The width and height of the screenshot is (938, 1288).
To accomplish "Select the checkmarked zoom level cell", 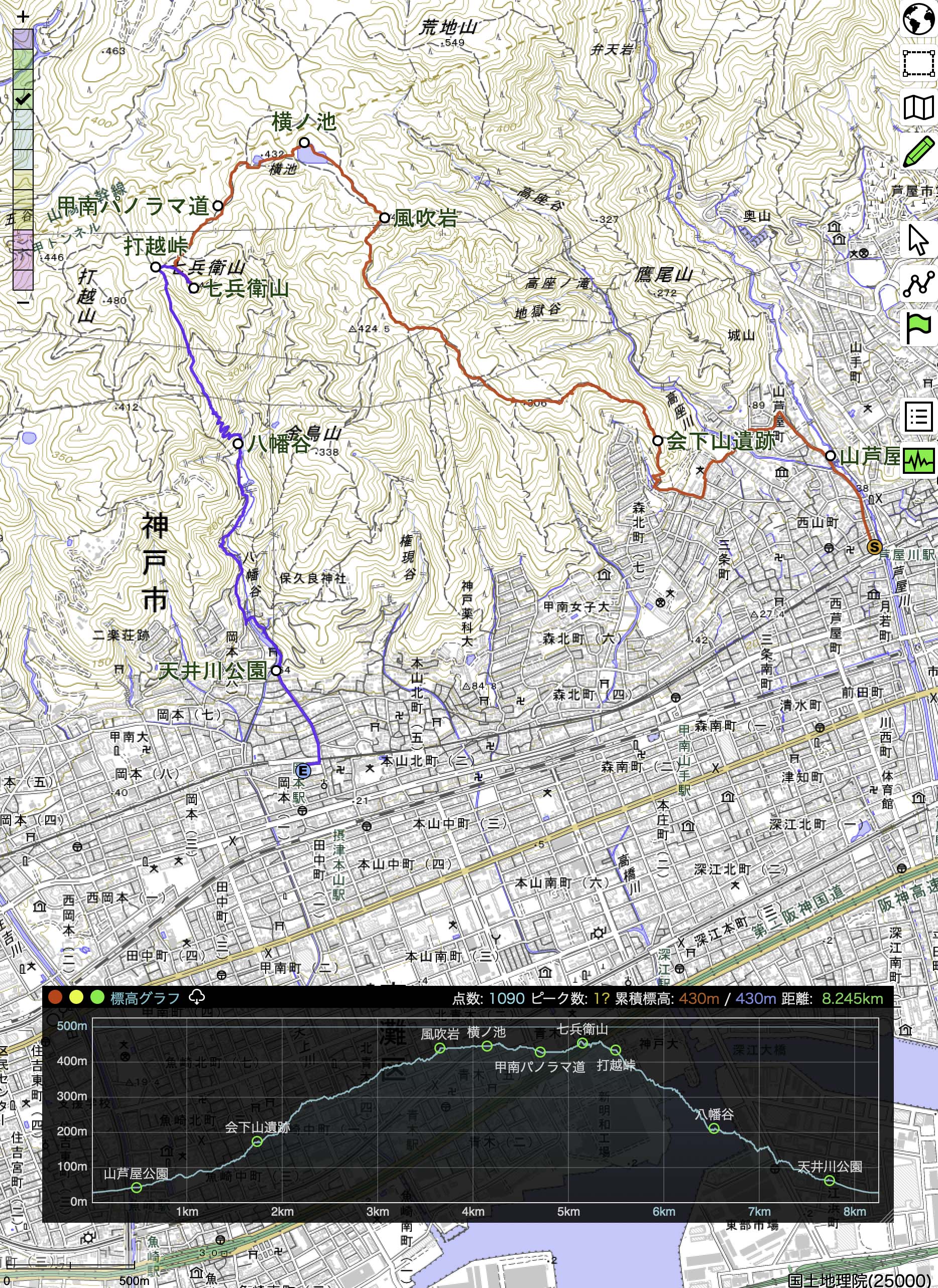I will click(x=23, y=99).
